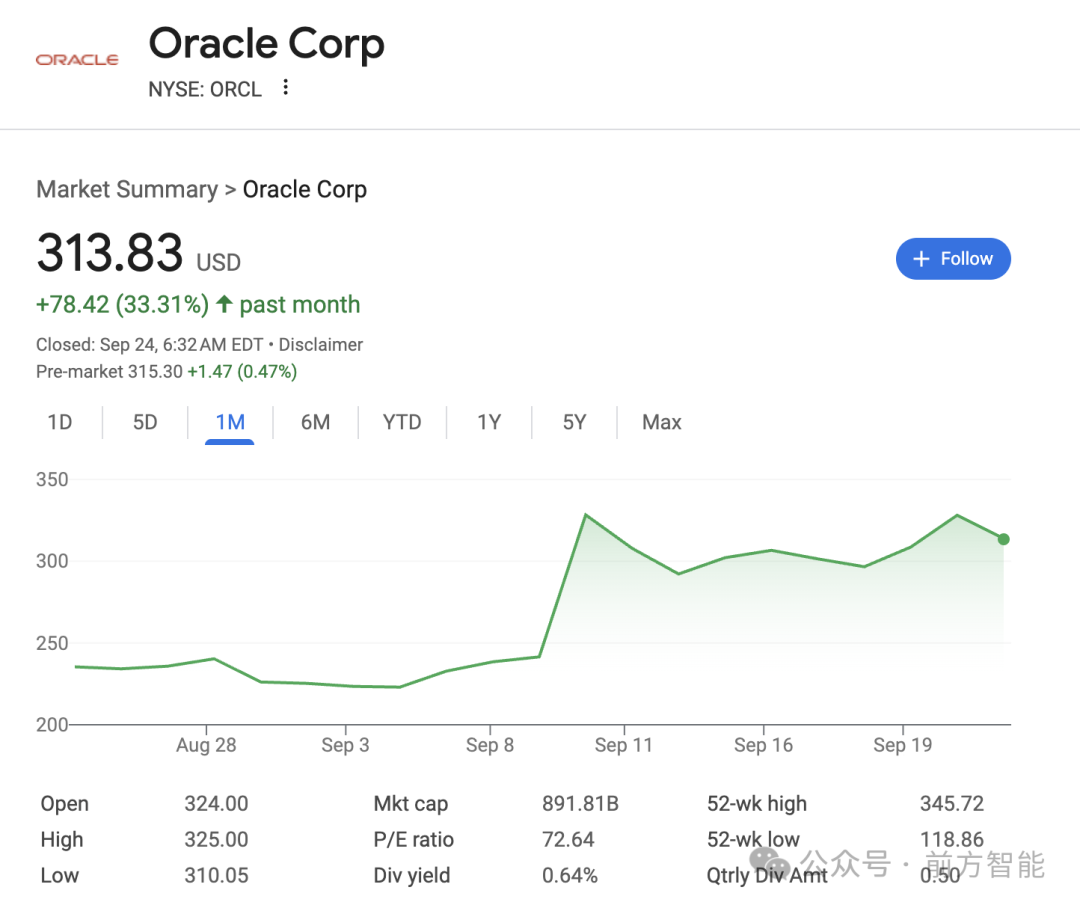This screenshot has height=908, width=1080.
Task: Click the Oracle logo image
Action: tap(77, 60)
